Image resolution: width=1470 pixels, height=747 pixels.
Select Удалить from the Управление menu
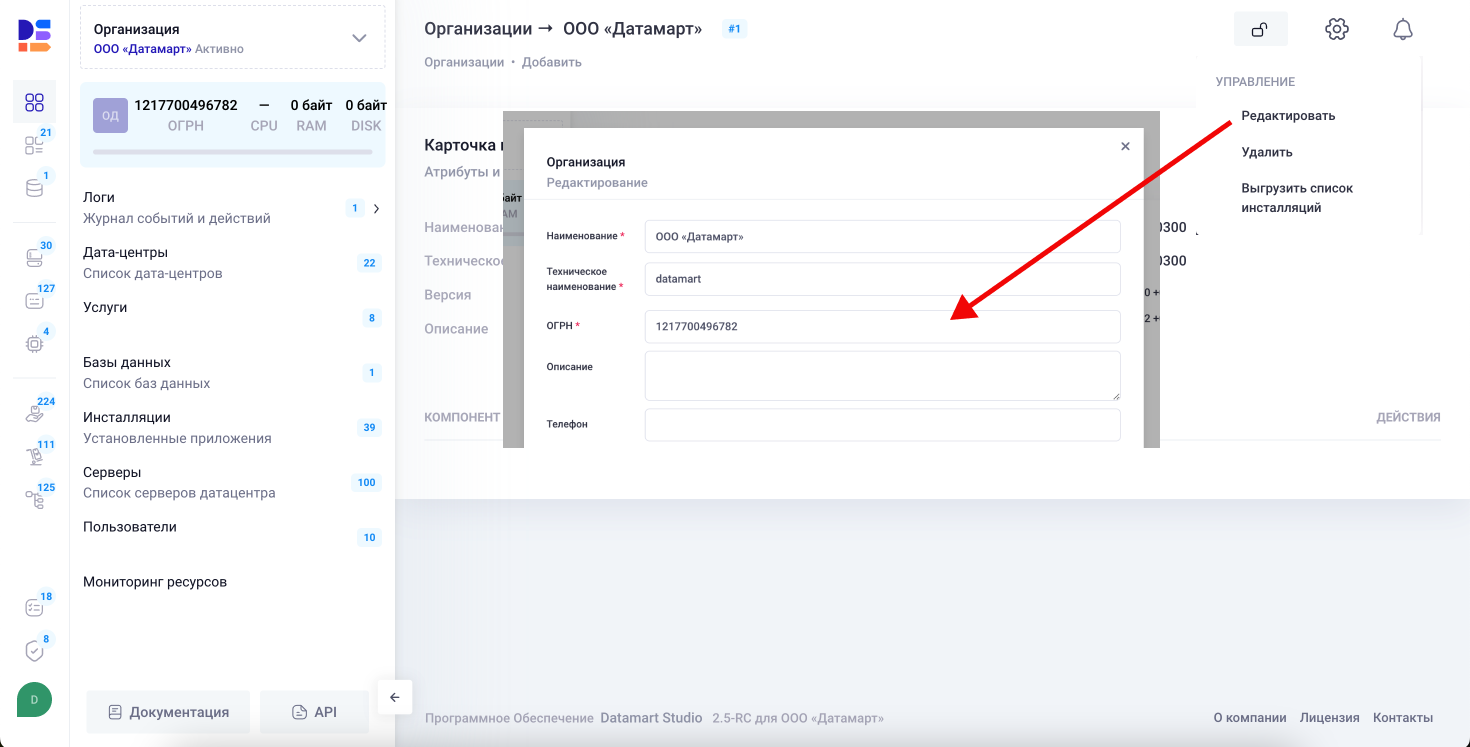click(x=1267, y=153)
